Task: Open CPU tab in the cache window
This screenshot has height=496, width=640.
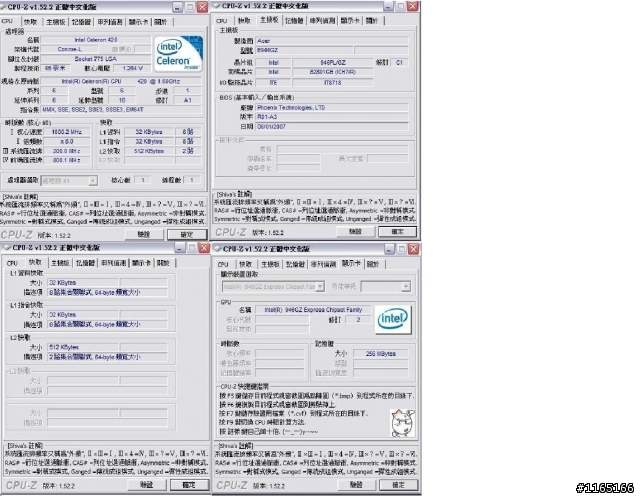Action: (12, 263)
